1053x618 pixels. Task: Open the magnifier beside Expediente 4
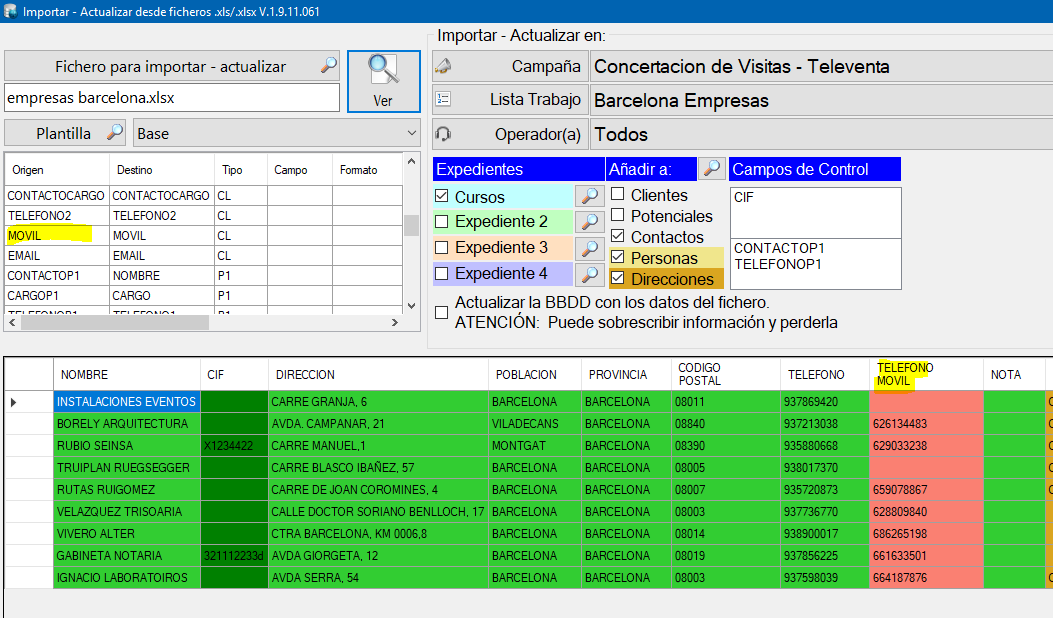pos(589,274)
